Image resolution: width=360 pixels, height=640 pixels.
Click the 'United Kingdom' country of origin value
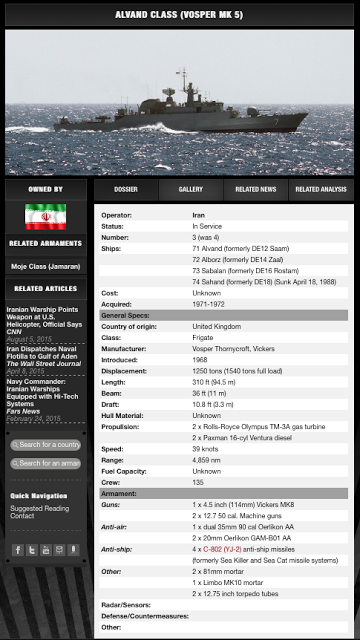(216, 327)
